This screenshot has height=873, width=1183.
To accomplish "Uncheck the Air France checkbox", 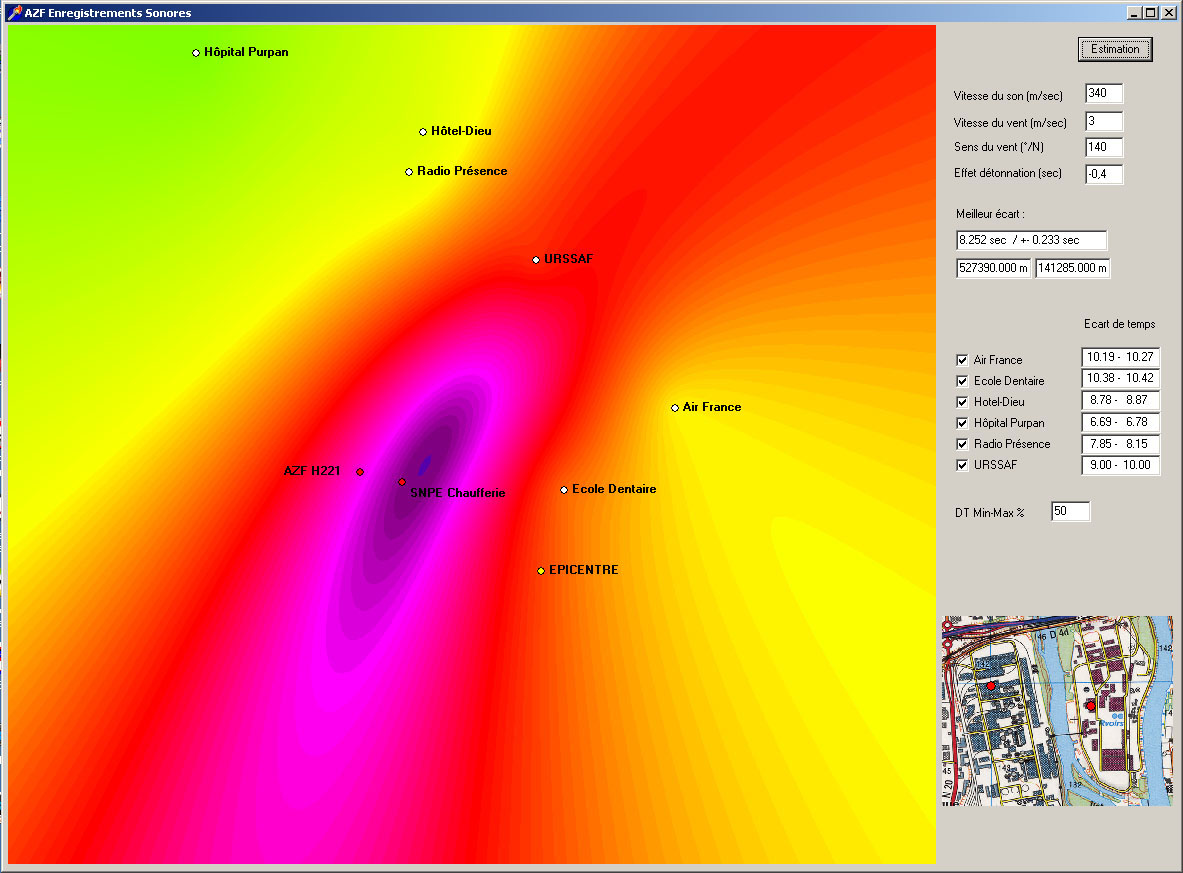I will pos(962,360).
